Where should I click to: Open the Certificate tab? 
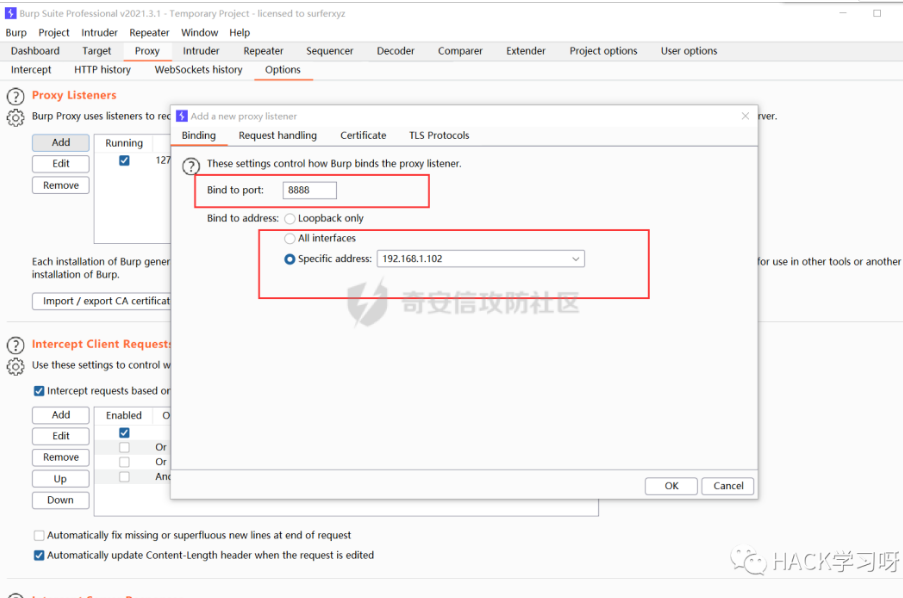pos(363,135)
